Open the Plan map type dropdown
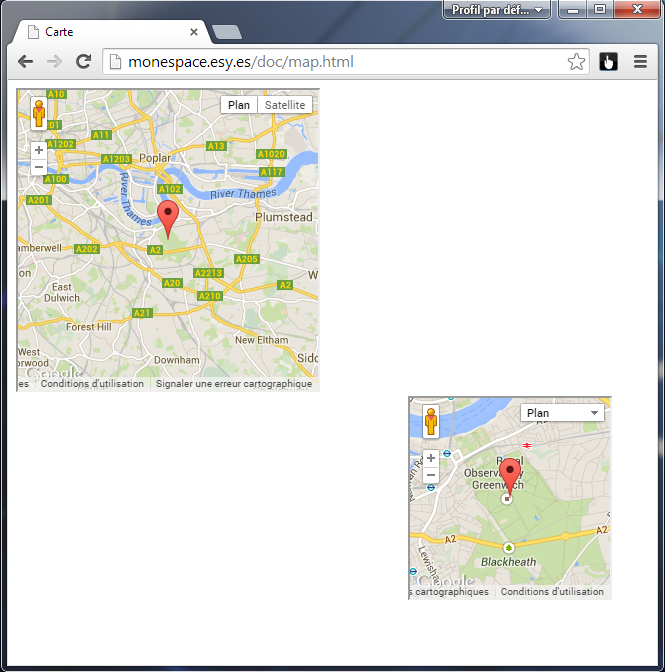665x672 pixels. coord(562,413)
